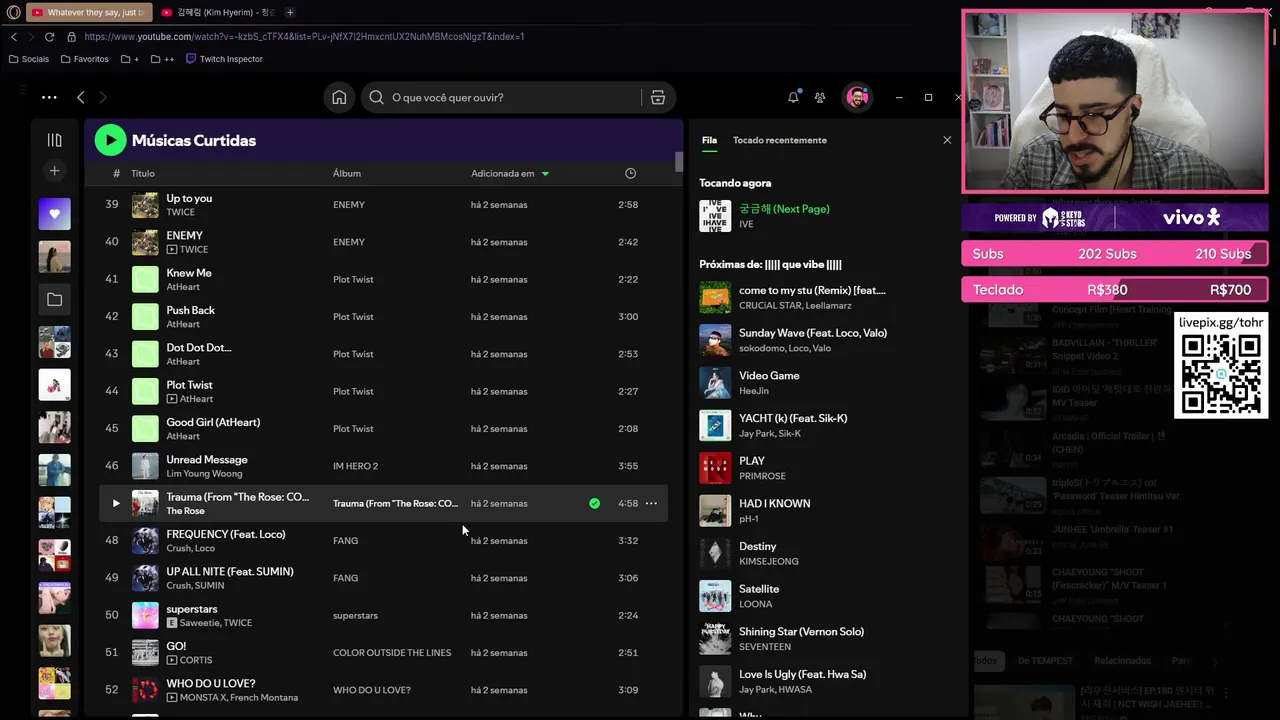Play the Músicas Curtidas playlist
Image resolution: width=1280 pixels, height=720 pixels.
[110, 140]
